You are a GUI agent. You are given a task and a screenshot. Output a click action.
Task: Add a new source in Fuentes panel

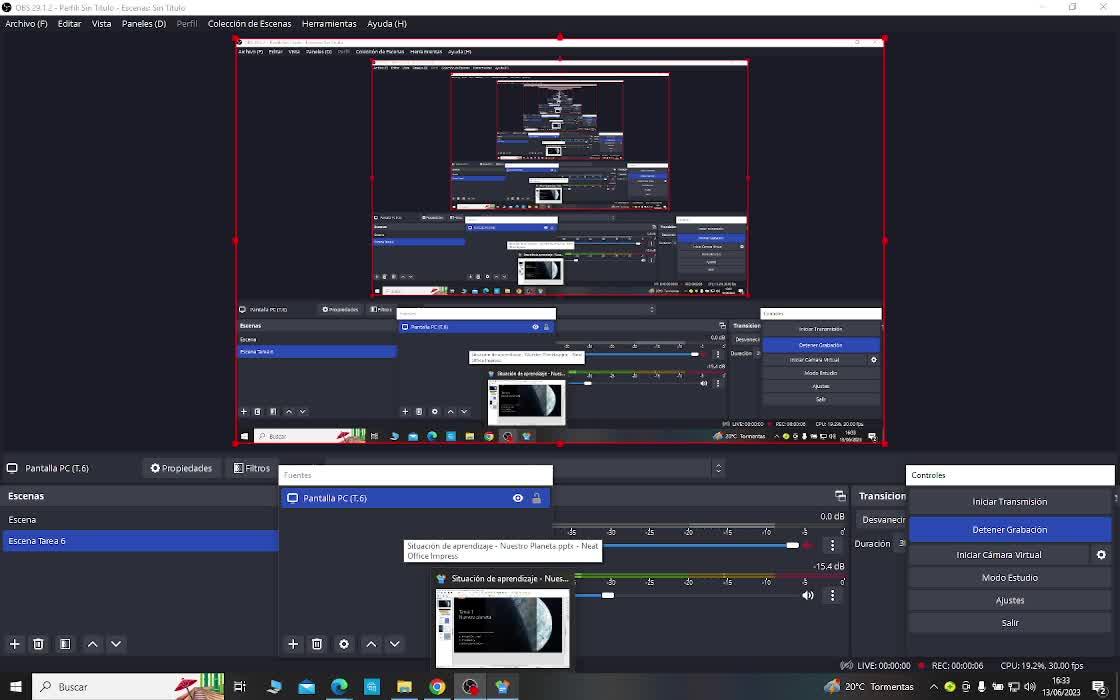tap(293, 644)
